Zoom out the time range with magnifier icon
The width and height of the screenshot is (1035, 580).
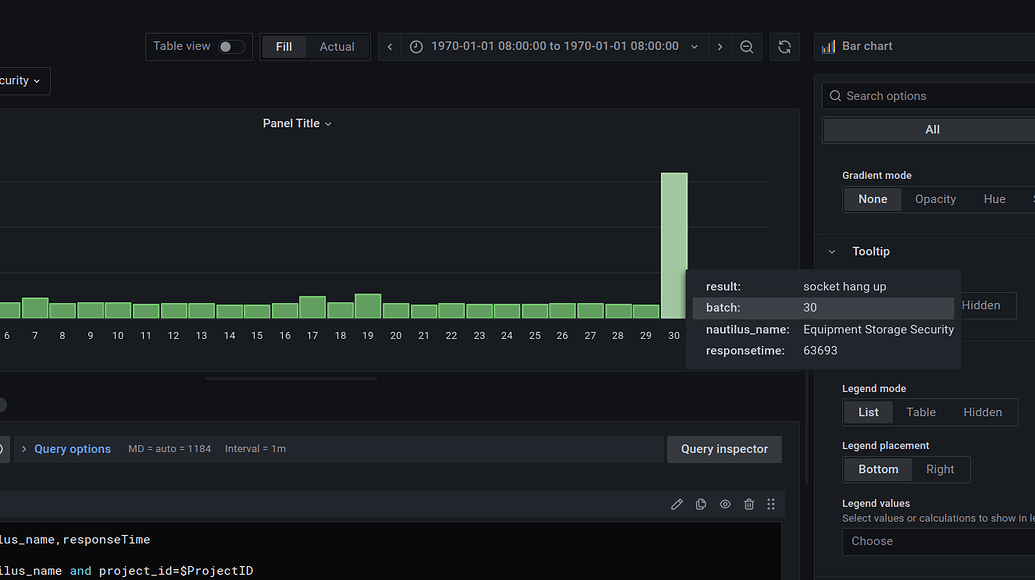[747, 46]
